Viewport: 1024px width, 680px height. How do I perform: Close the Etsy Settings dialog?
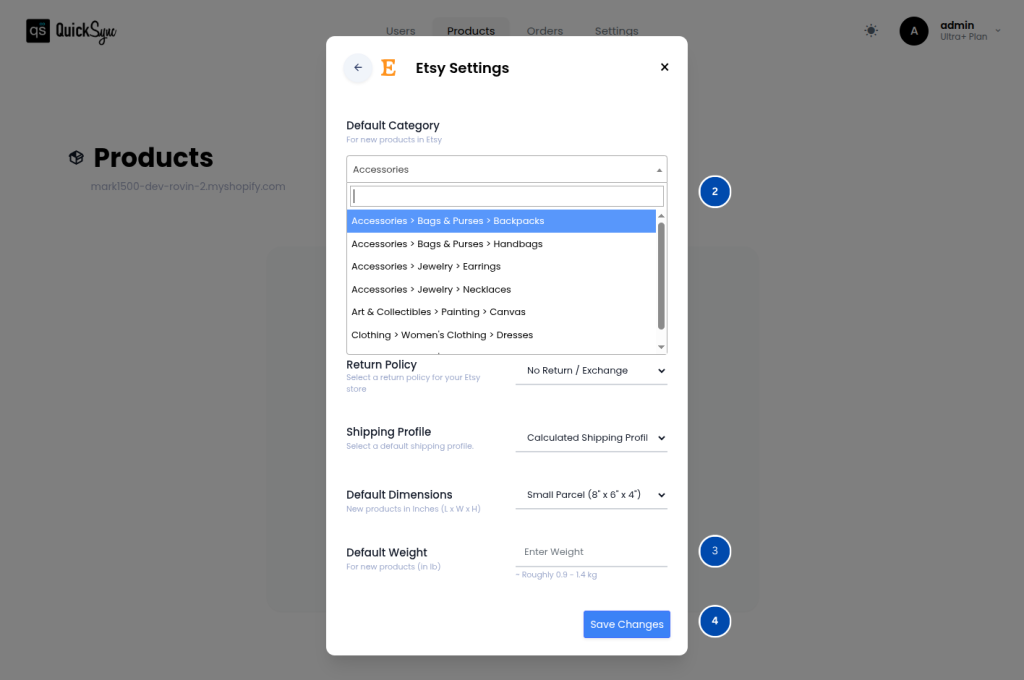(664, 68)
